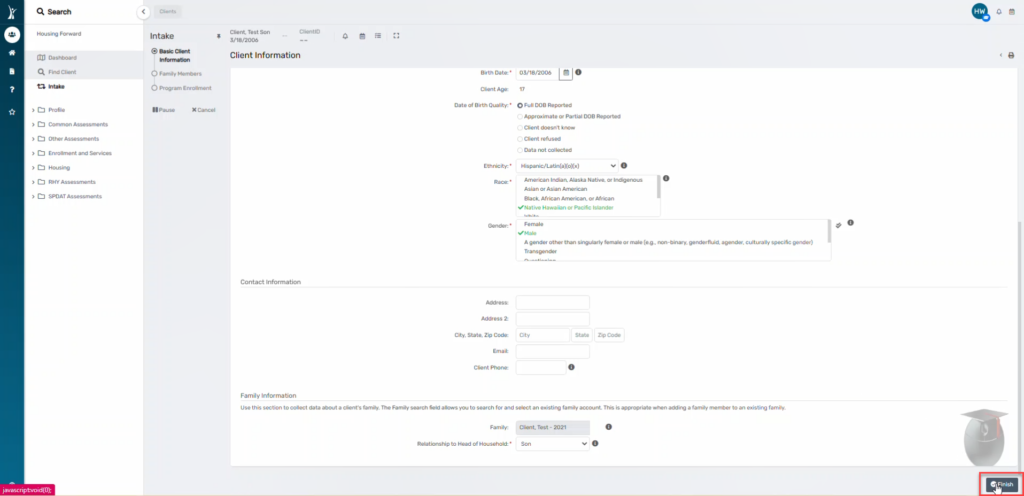Open the HW user avatar menu
This screenshot has width=1024, height=496.
[980, 11]
